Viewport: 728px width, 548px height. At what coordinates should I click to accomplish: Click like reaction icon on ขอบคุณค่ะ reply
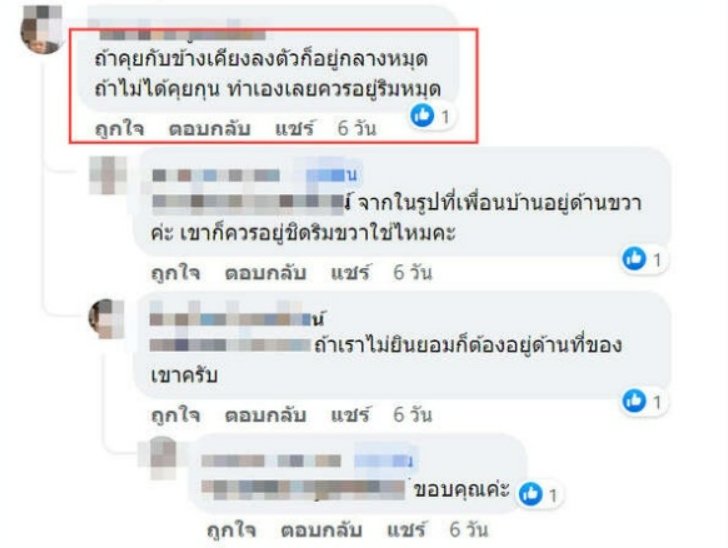(x=530, y=494)
